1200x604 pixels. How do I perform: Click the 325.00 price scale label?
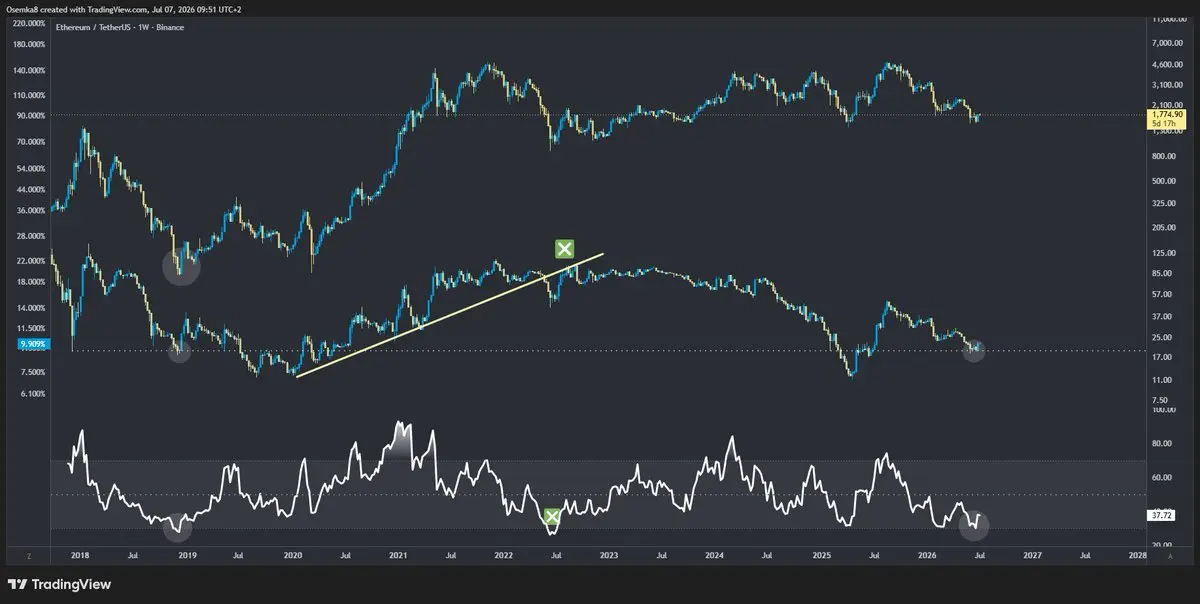click(x=1163, y=203)
